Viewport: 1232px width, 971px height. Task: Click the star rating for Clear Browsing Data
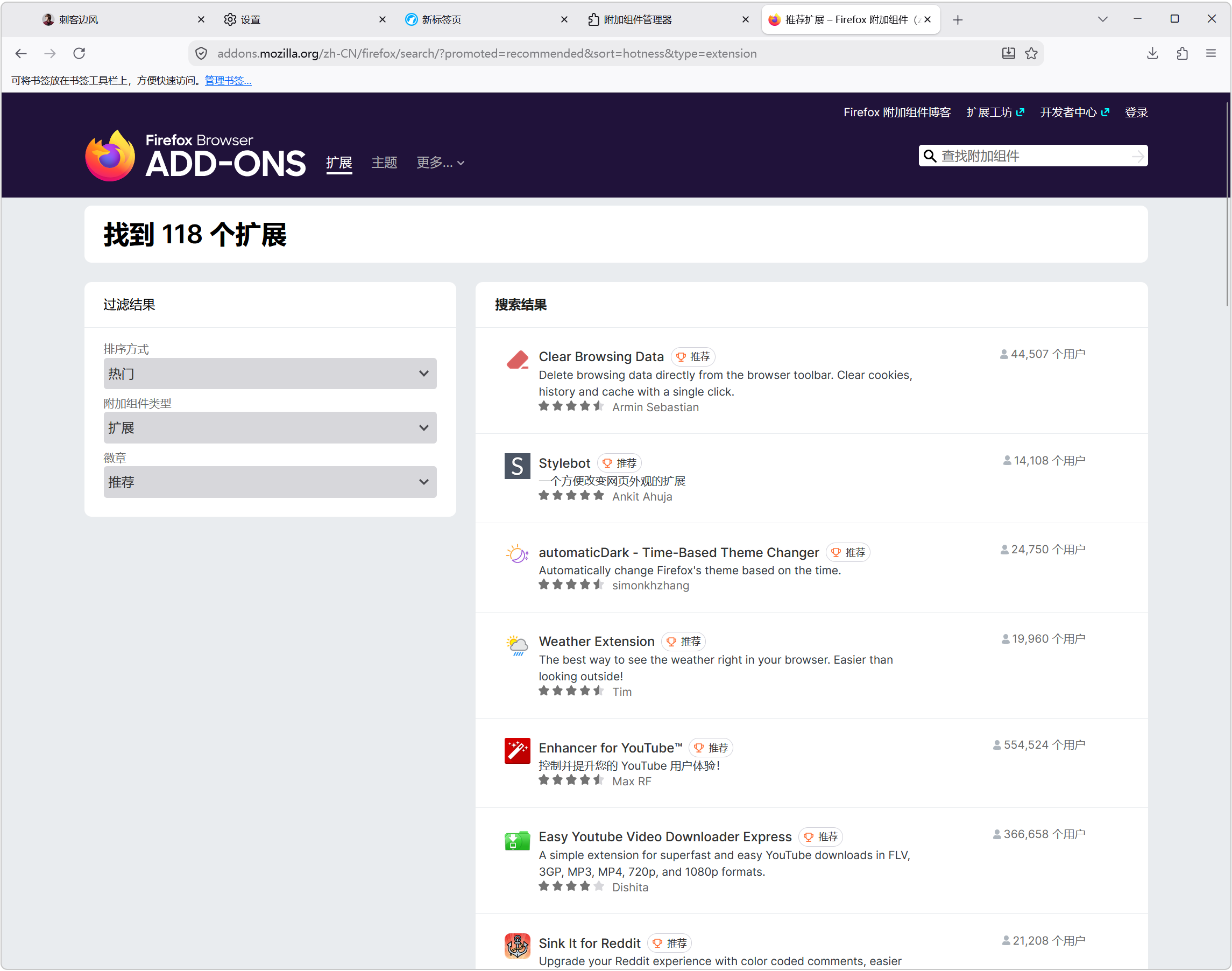pos(571,406)
